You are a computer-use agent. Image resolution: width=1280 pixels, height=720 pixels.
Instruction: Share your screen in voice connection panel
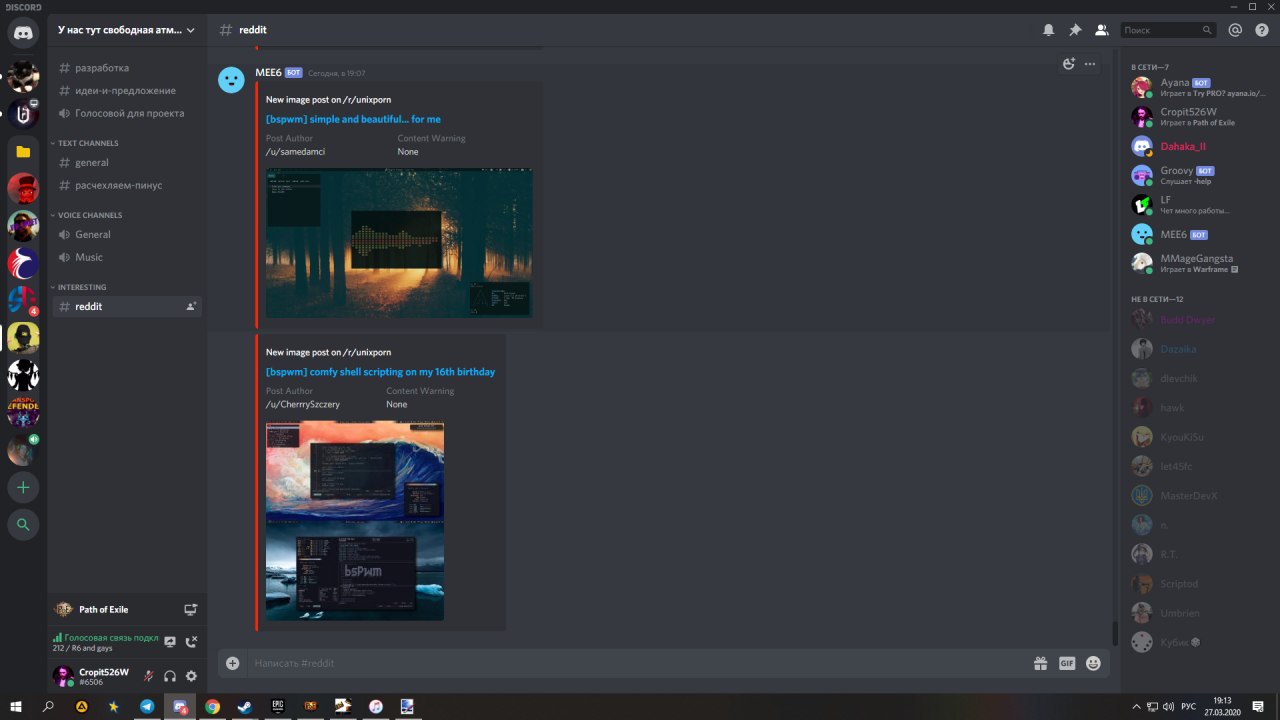tap(170, 642)
